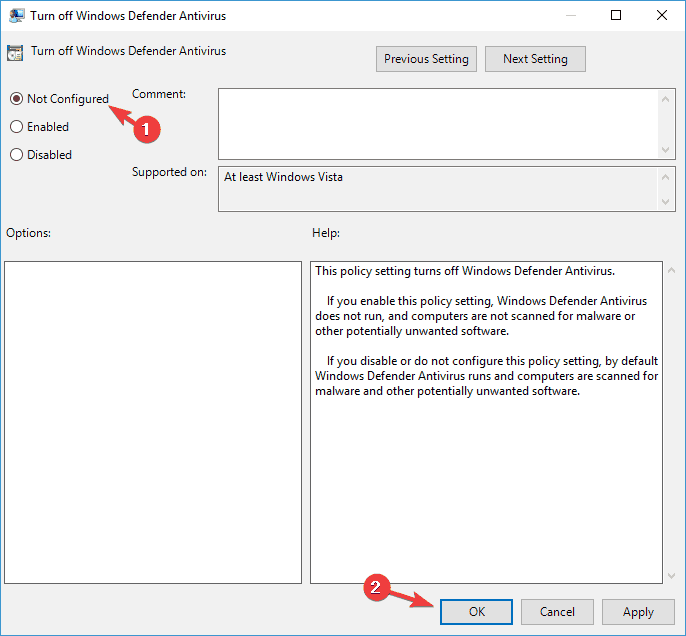Cancel the policy dialog
The height and width of the screenshot is (636, 686).
[557, 612]
